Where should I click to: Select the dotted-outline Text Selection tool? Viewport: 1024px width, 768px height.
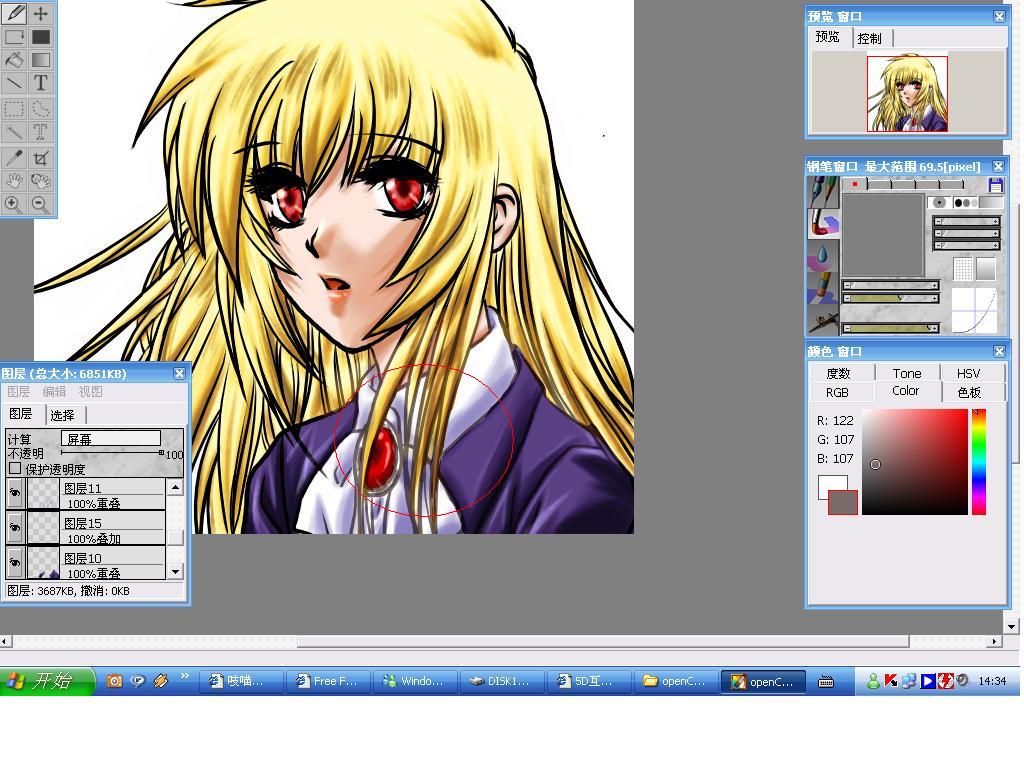point(40,132)
